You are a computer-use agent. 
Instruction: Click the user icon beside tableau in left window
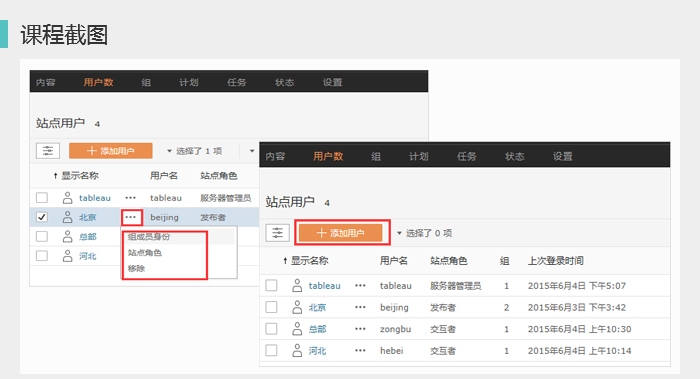(x=67, y=198)
